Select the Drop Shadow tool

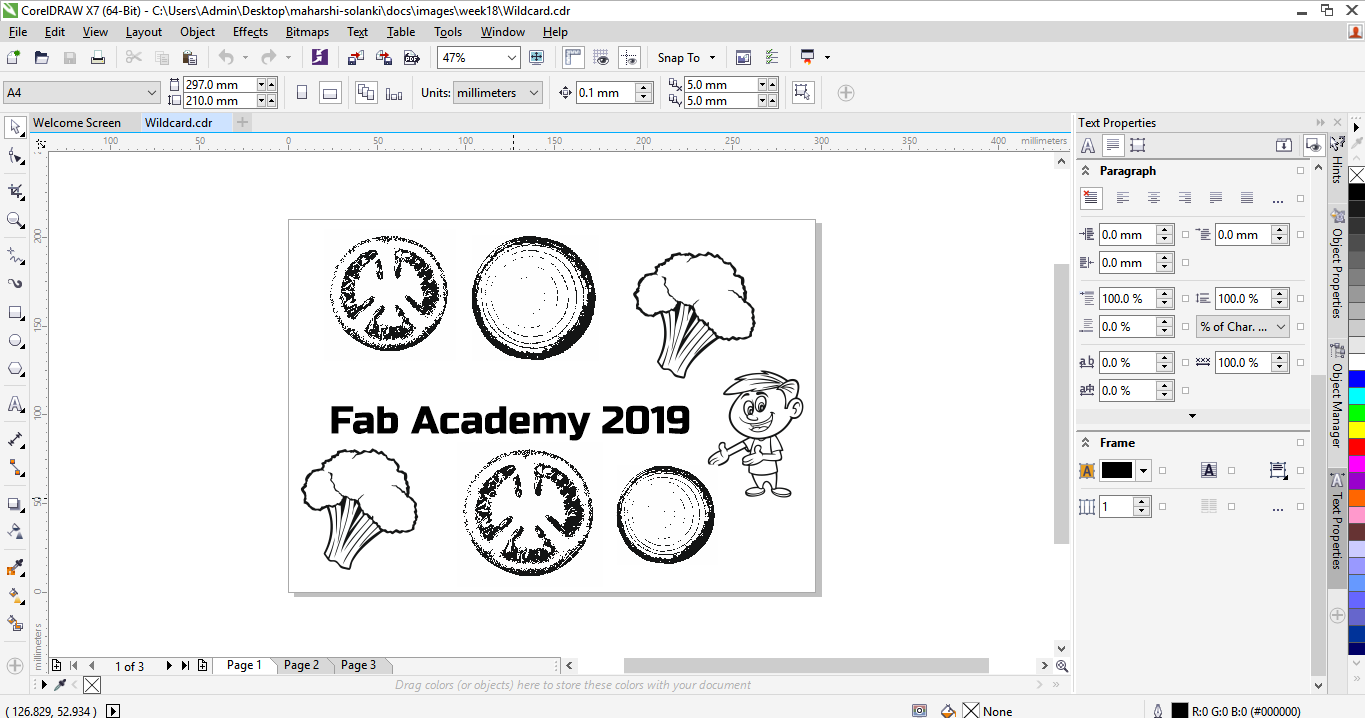[15, 504]
